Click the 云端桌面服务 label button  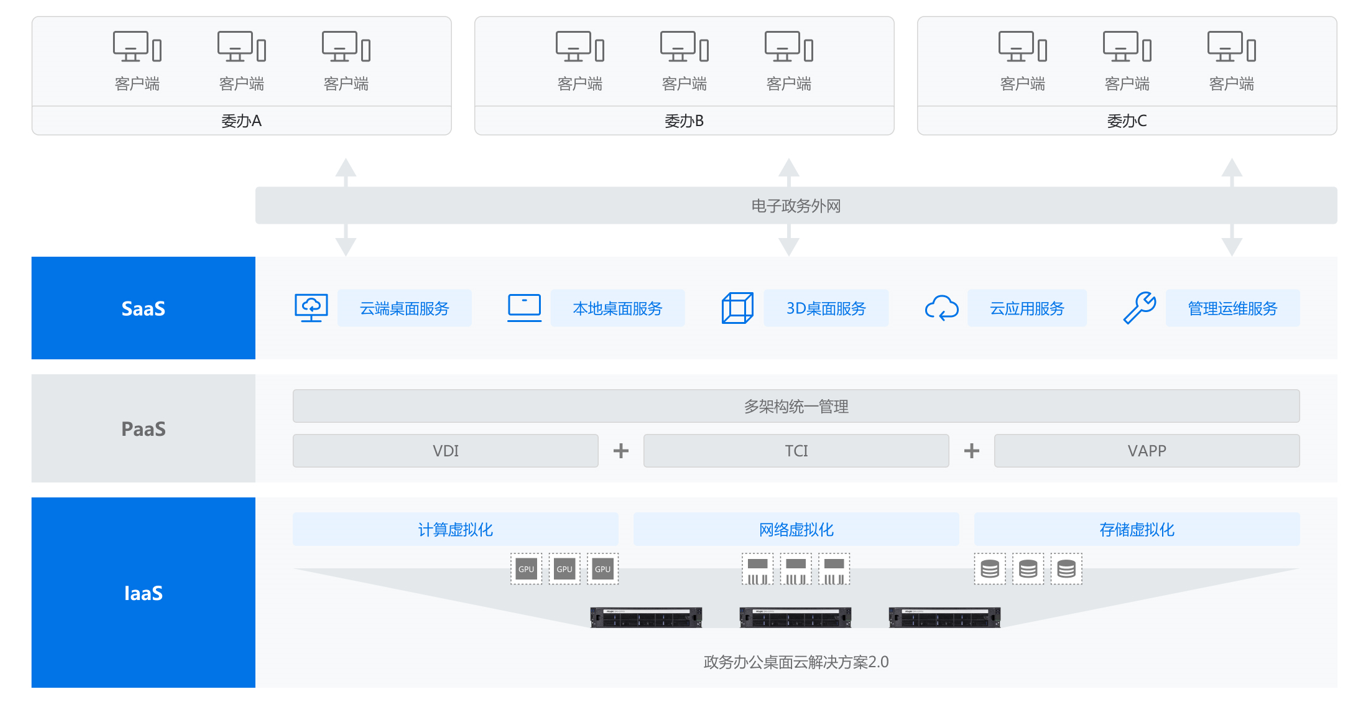(x=404, y=308)
